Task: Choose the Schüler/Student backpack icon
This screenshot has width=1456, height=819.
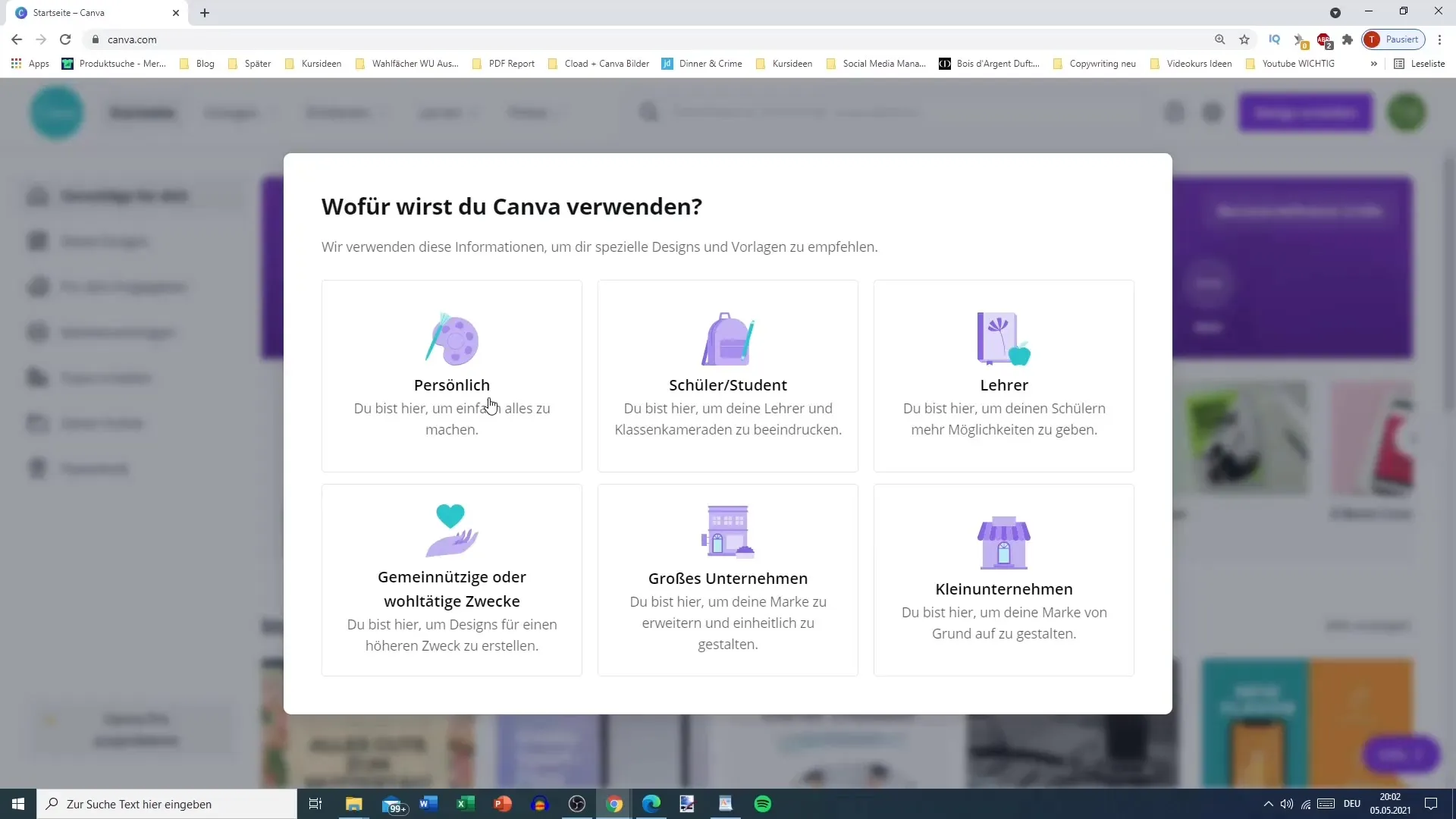Action: 728,339
